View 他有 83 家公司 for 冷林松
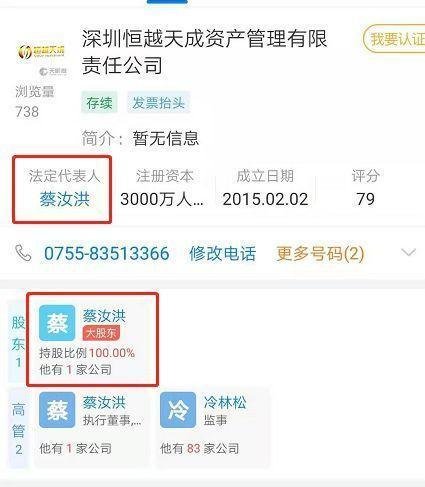Image resolution: width=425 pixels, height=487 pixels. pyautogui.click(x=200, y=448)
